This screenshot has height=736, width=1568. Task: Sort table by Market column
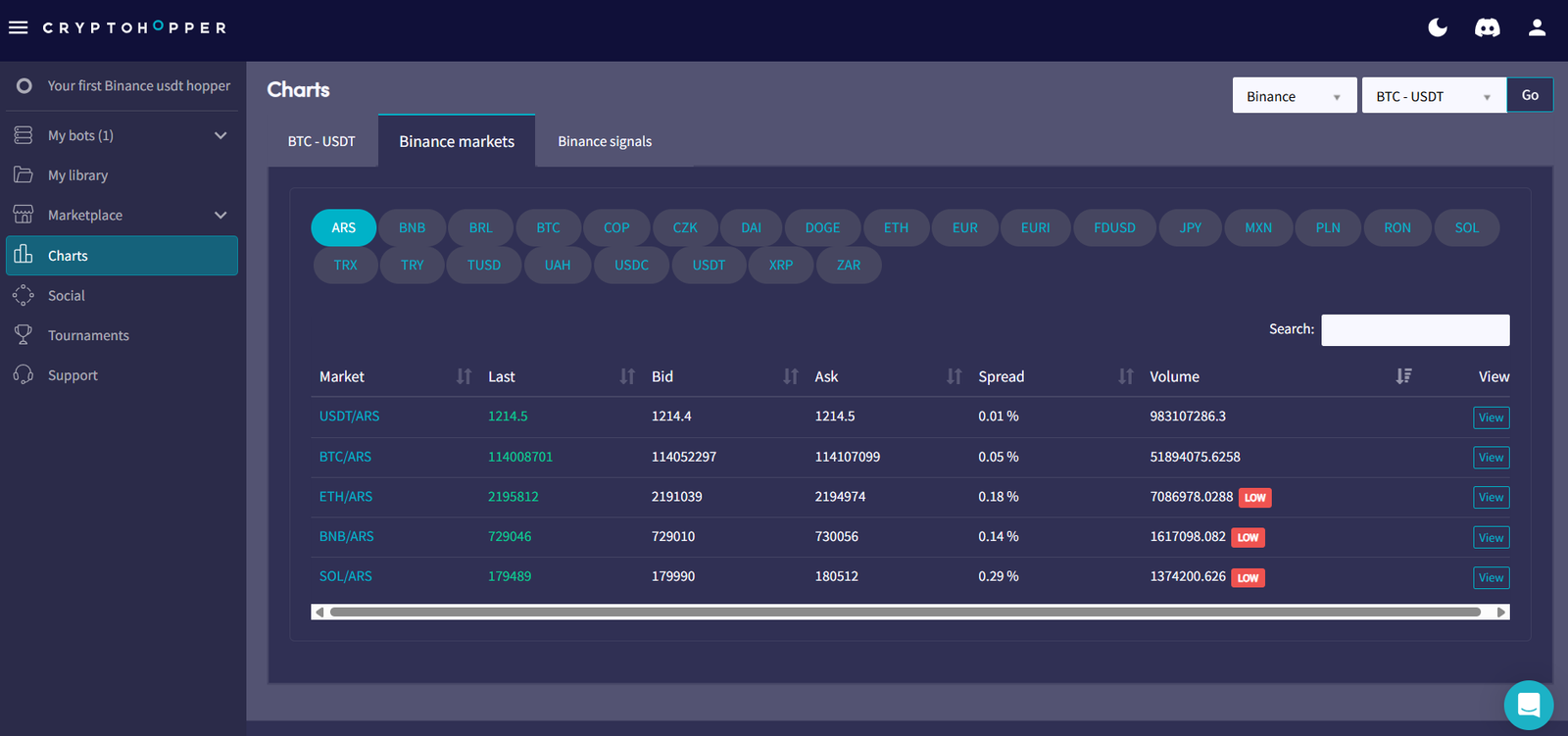464,376
